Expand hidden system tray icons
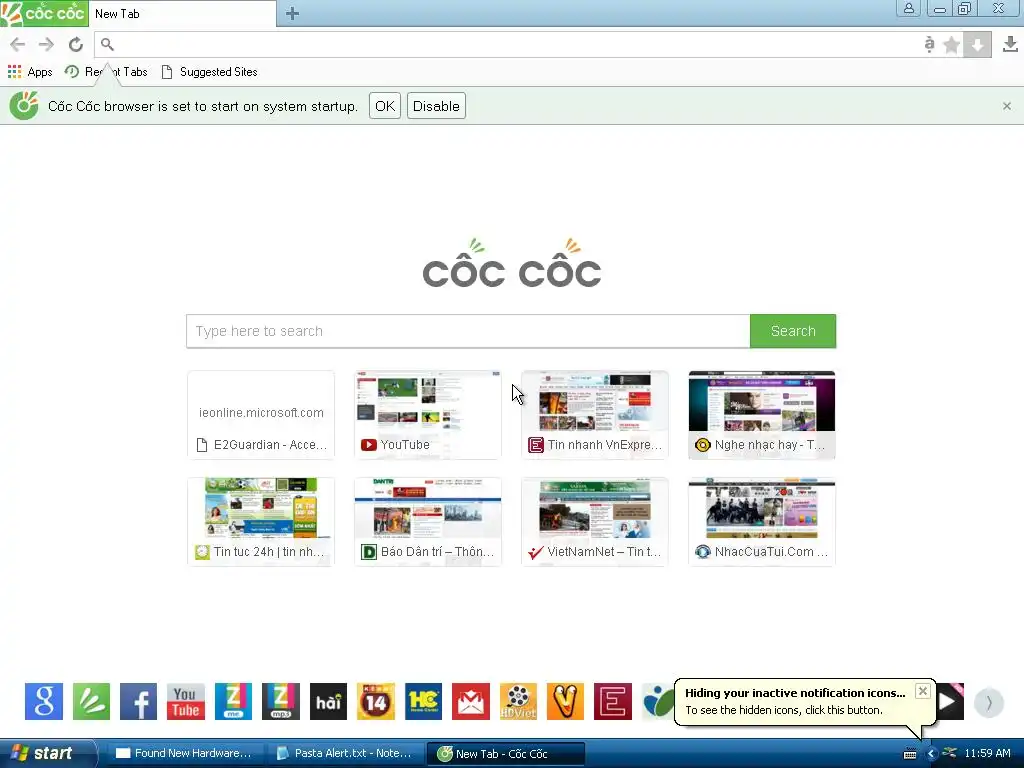The height and width of the screenshot is (768, 1024). 931,754
